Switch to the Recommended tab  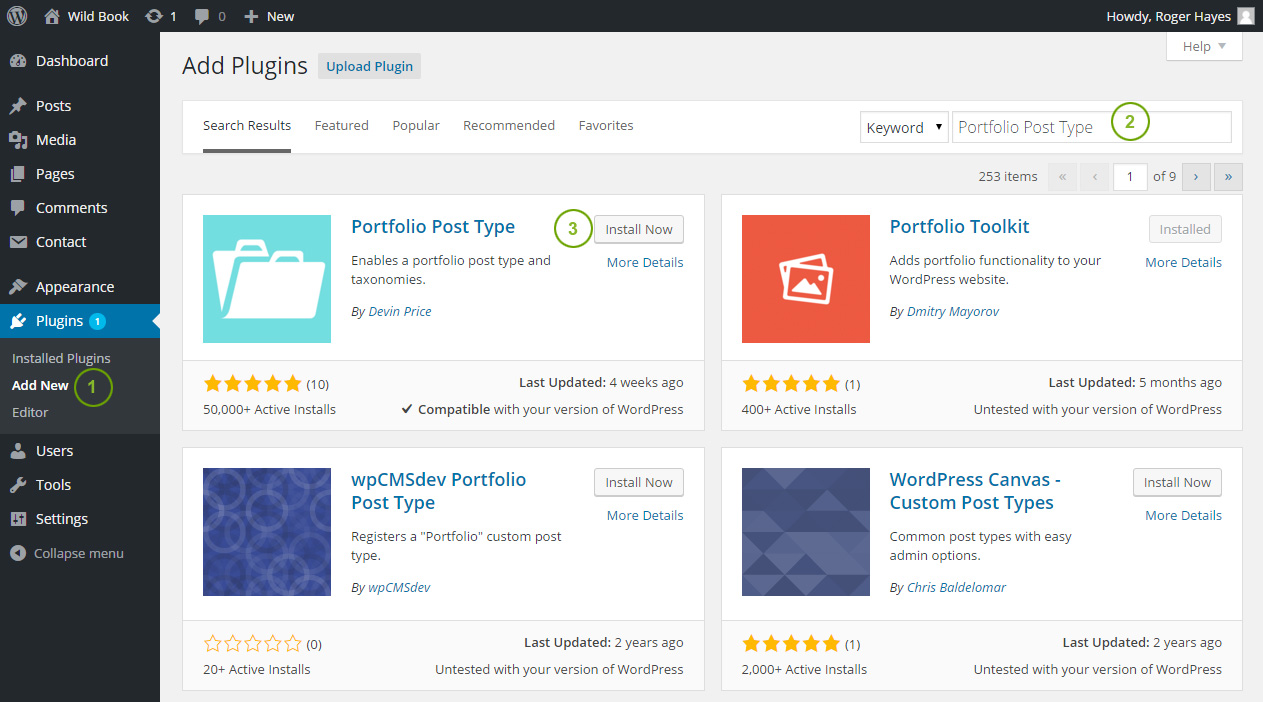[x=509, y=126]
